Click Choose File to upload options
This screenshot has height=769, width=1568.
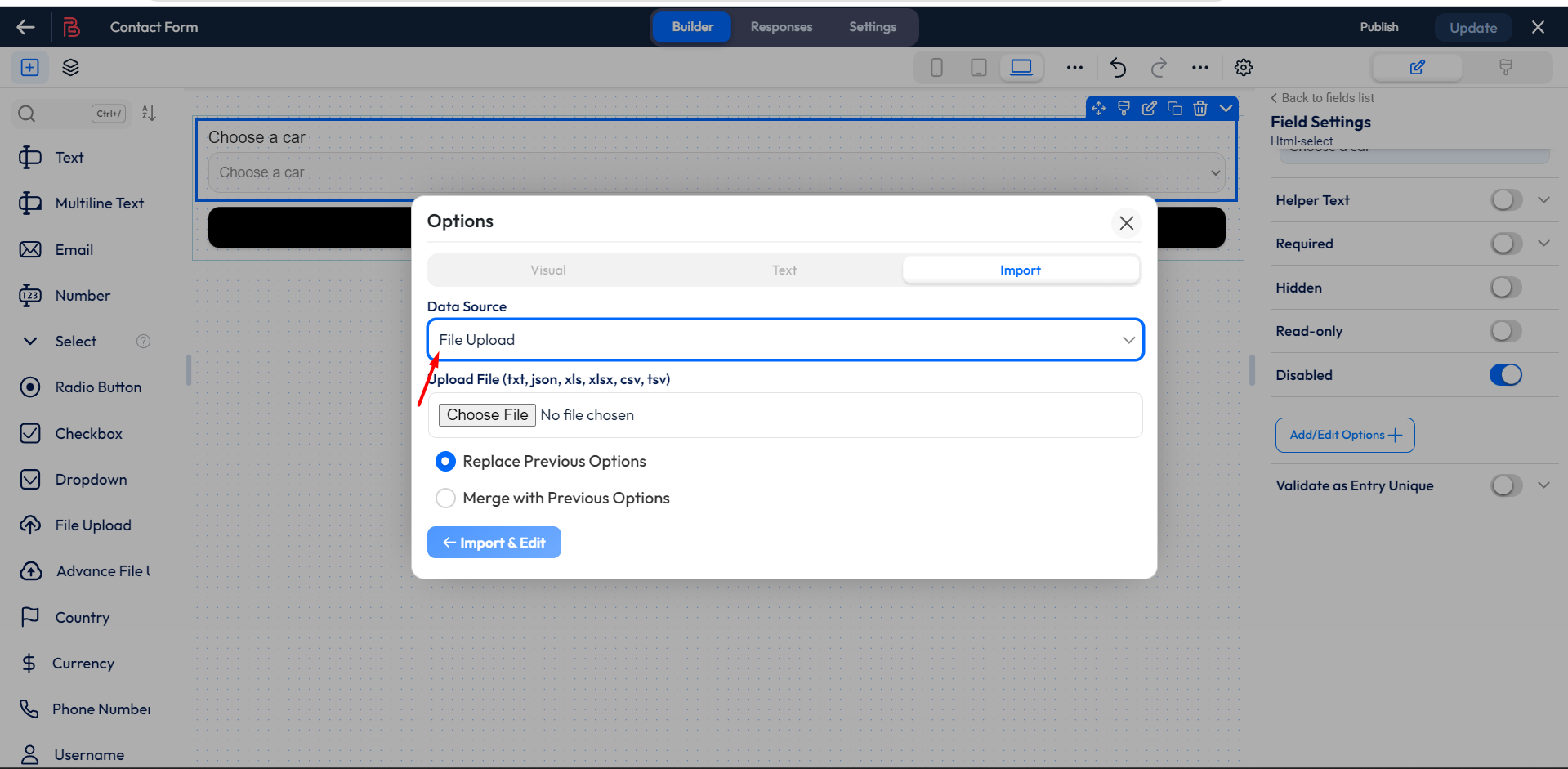coord(486,414)
